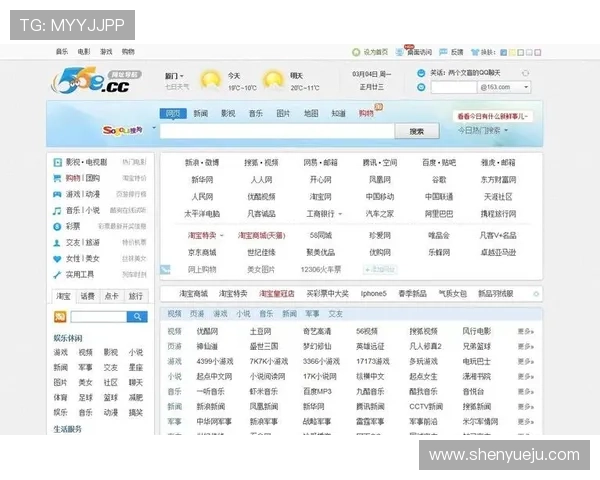
Task: Click the blue icon left of 网上购物
Action: (165, 269)
